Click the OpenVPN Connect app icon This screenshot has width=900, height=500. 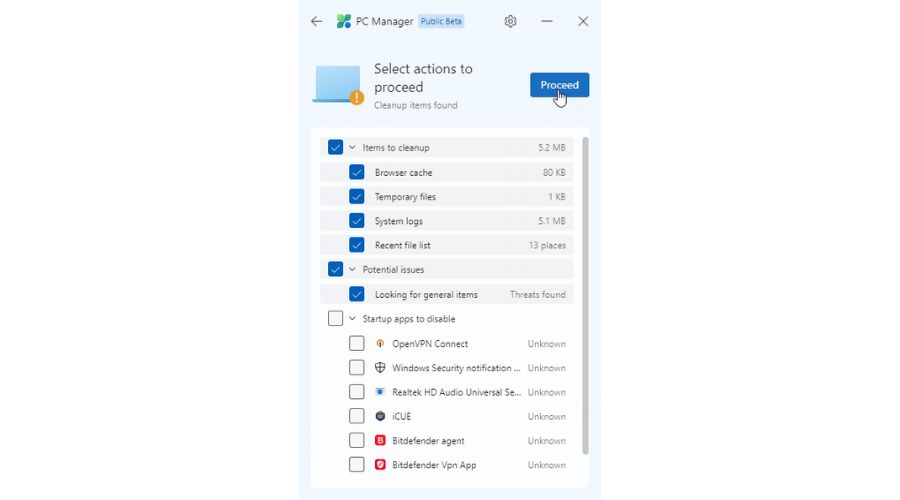coord(380,343)
